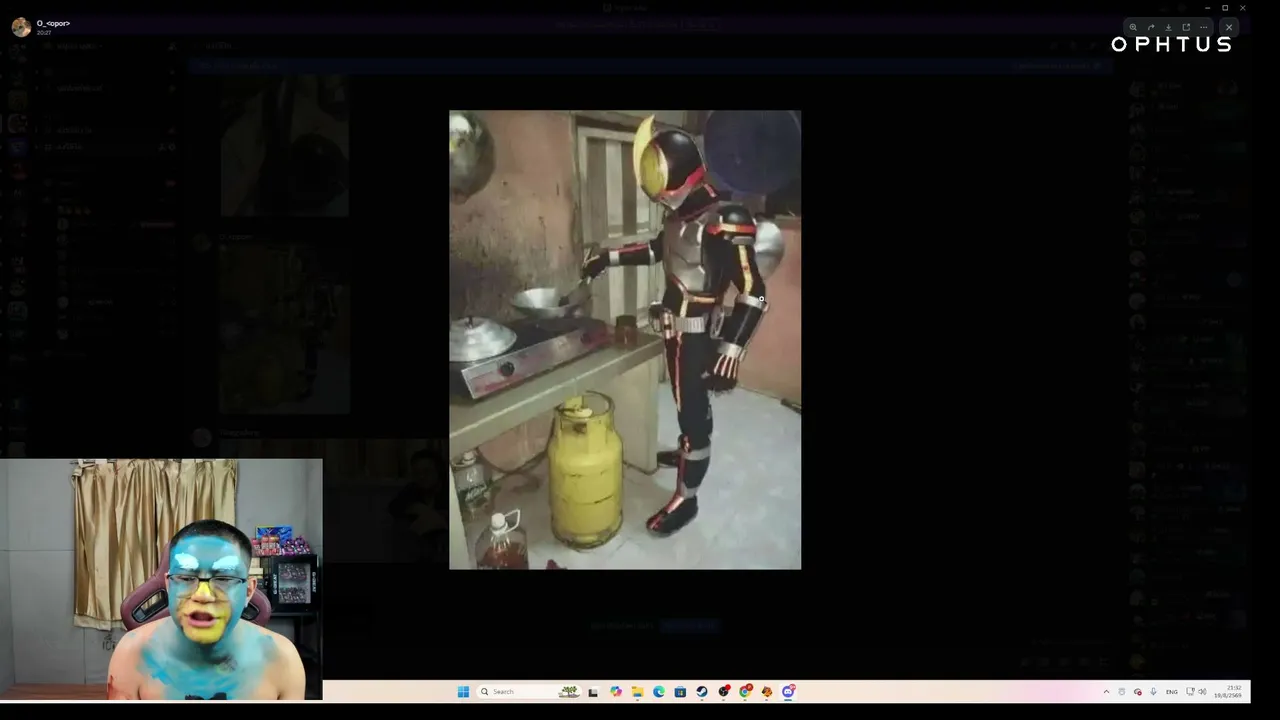Open Microsoft Store from the taskbar
1280x720 pixels.
click(x=680, y=691)
